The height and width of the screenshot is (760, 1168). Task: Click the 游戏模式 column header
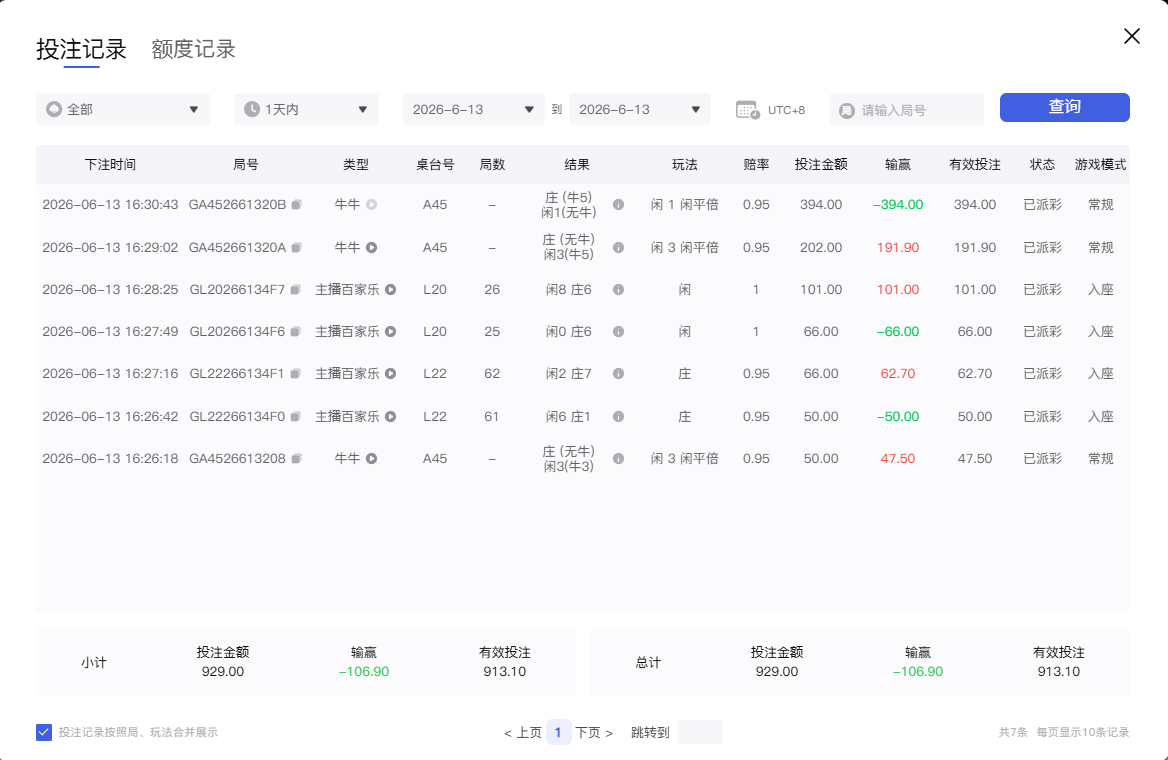click(1100, 165)
